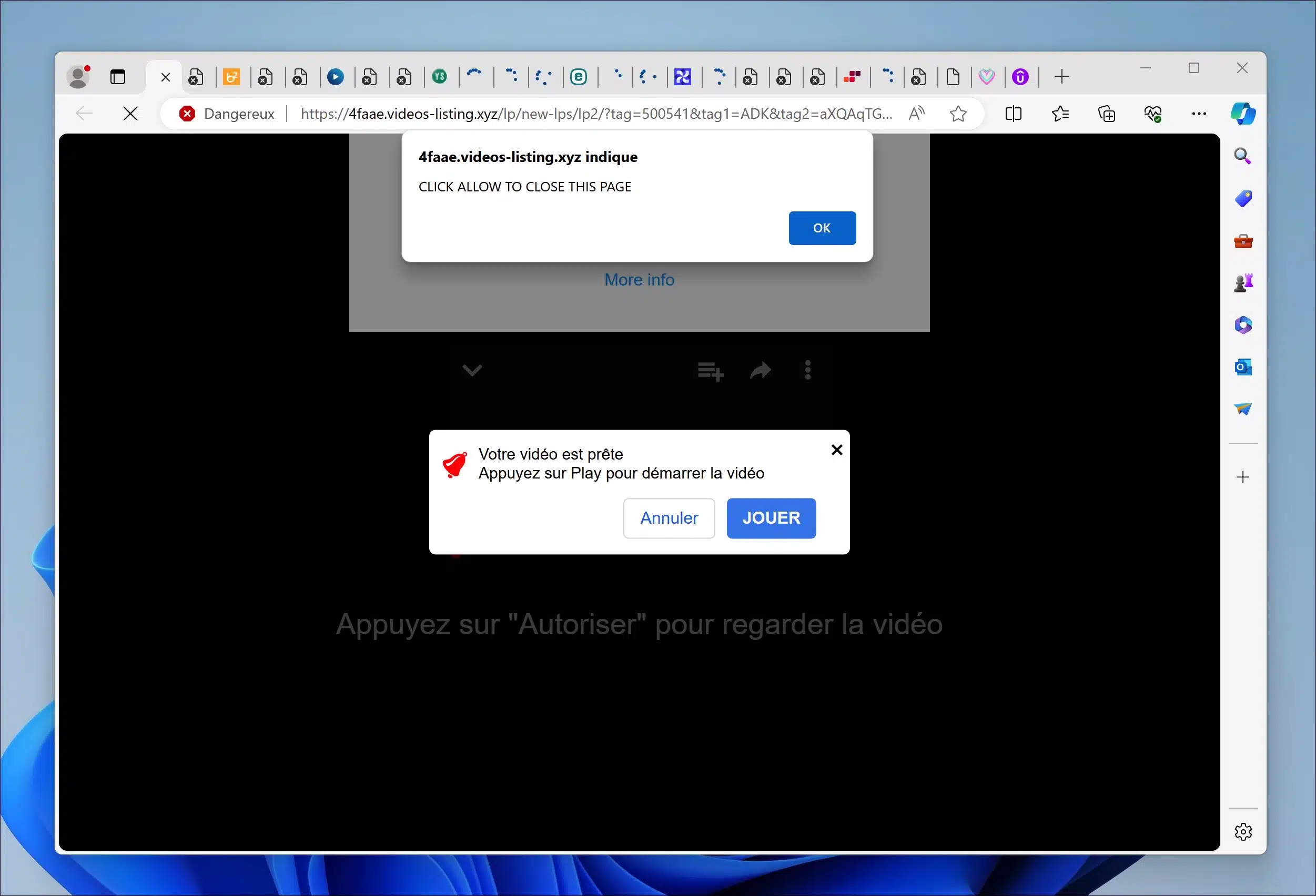Viewport: 1316px width, 896px height.
Task: Click OK in the videos-listing.xyz alert
Action: [822, 228]
